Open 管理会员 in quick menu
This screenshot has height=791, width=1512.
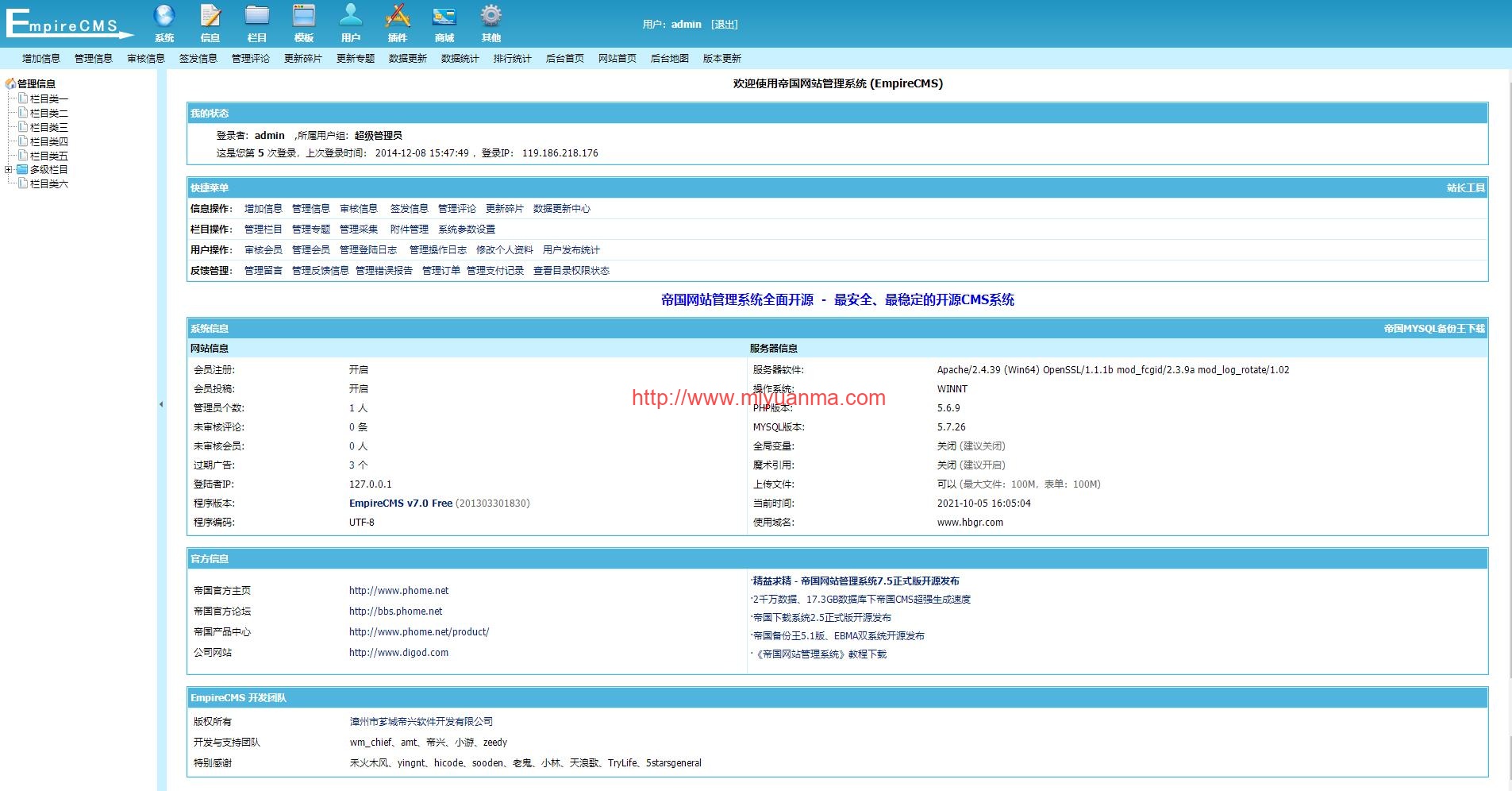pos(311,250)
